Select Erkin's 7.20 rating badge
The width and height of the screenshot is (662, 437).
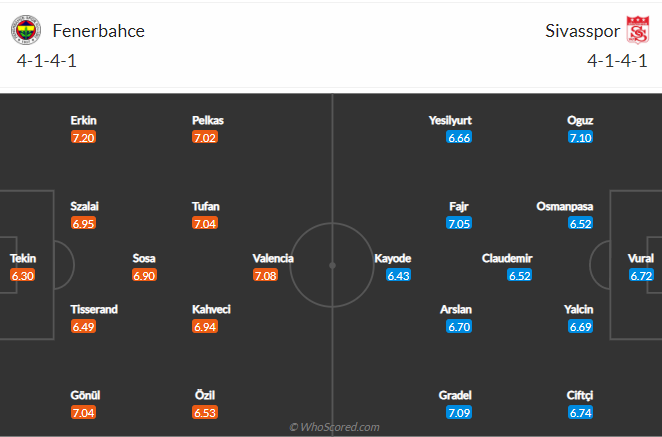pos(84,137)
